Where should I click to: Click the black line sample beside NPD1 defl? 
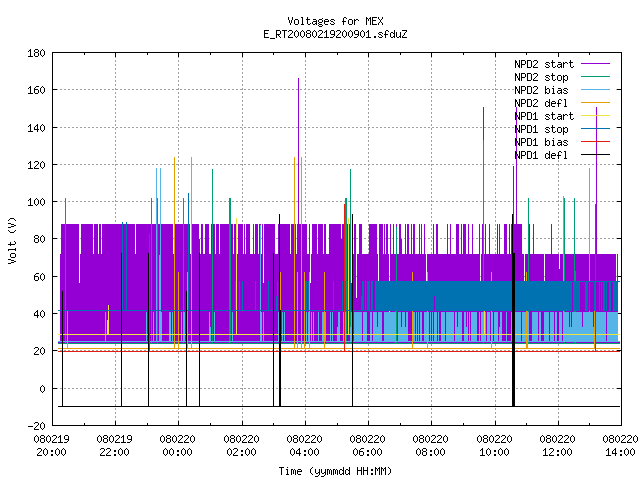[x=595, y=155]
